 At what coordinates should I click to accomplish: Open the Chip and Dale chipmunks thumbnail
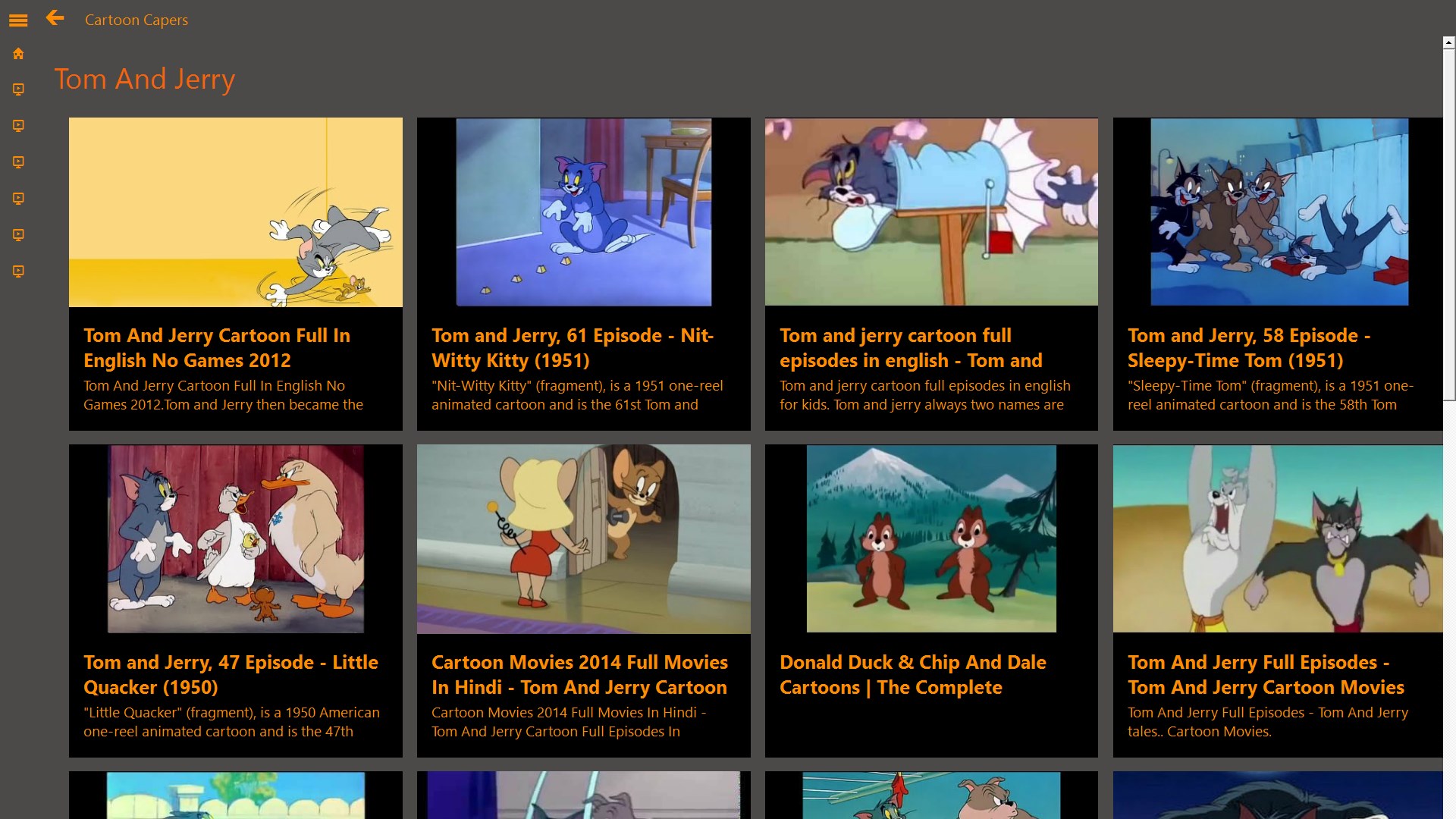click(931, 539)
